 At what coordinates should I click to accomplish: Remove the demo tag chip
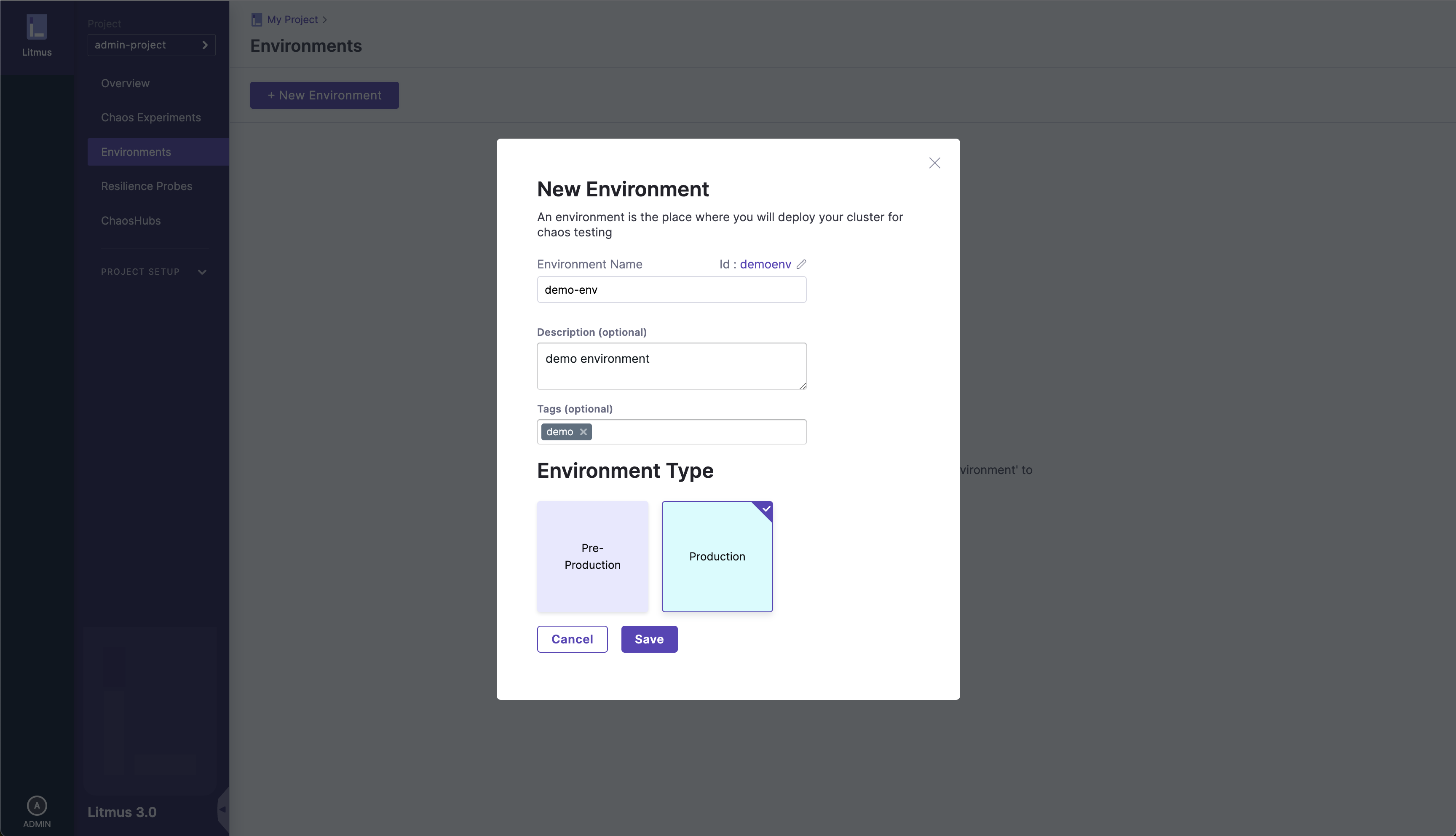583,432
